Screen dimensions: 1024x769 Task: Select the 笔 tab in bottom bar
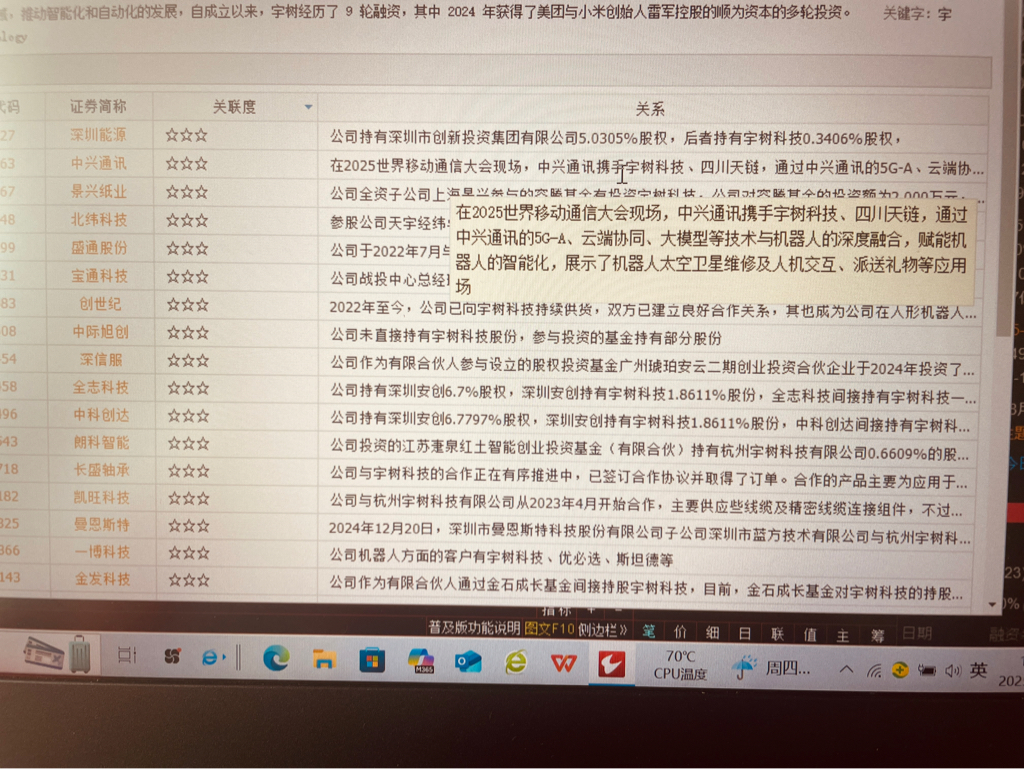click(x=648, y=631)
